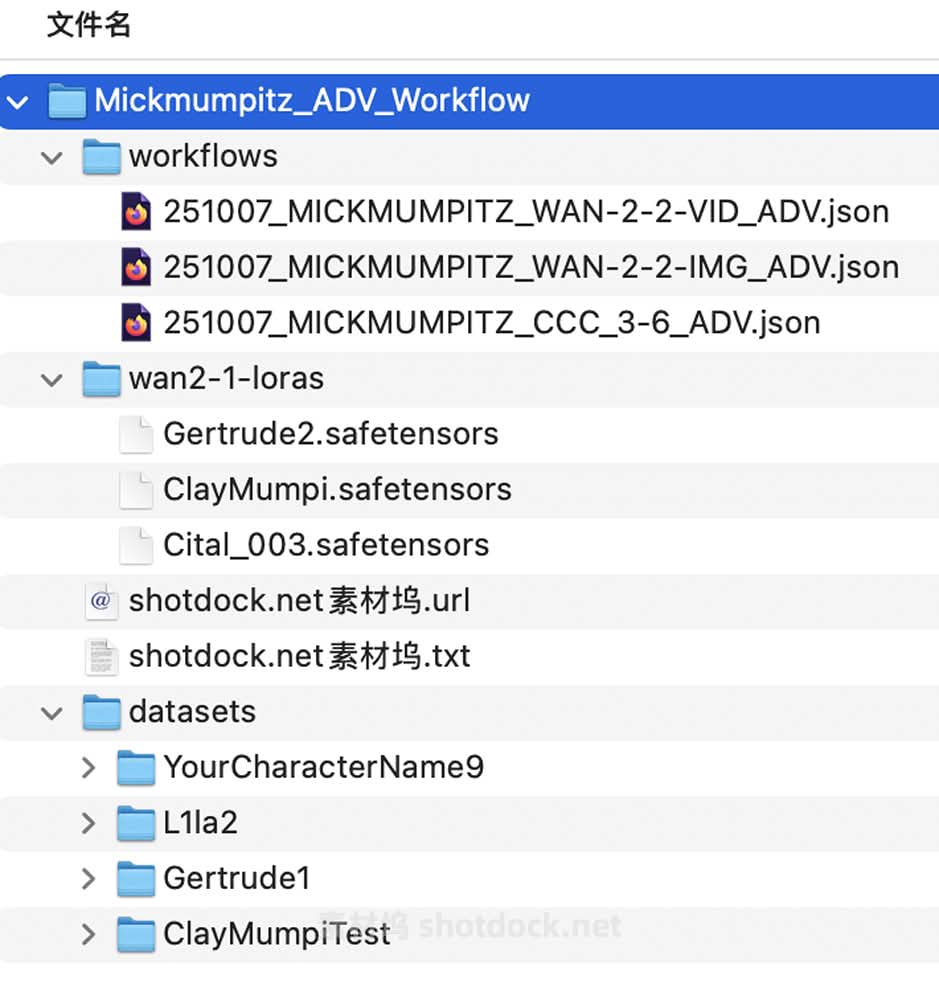Click the text document icon for shotdock.net txt

[101, 656]
